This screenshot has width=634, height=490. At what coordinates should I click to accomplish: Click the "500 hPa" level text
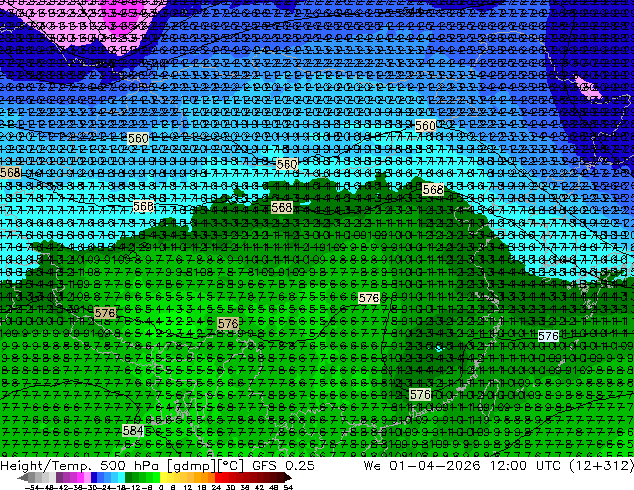[x=131, y=465]
